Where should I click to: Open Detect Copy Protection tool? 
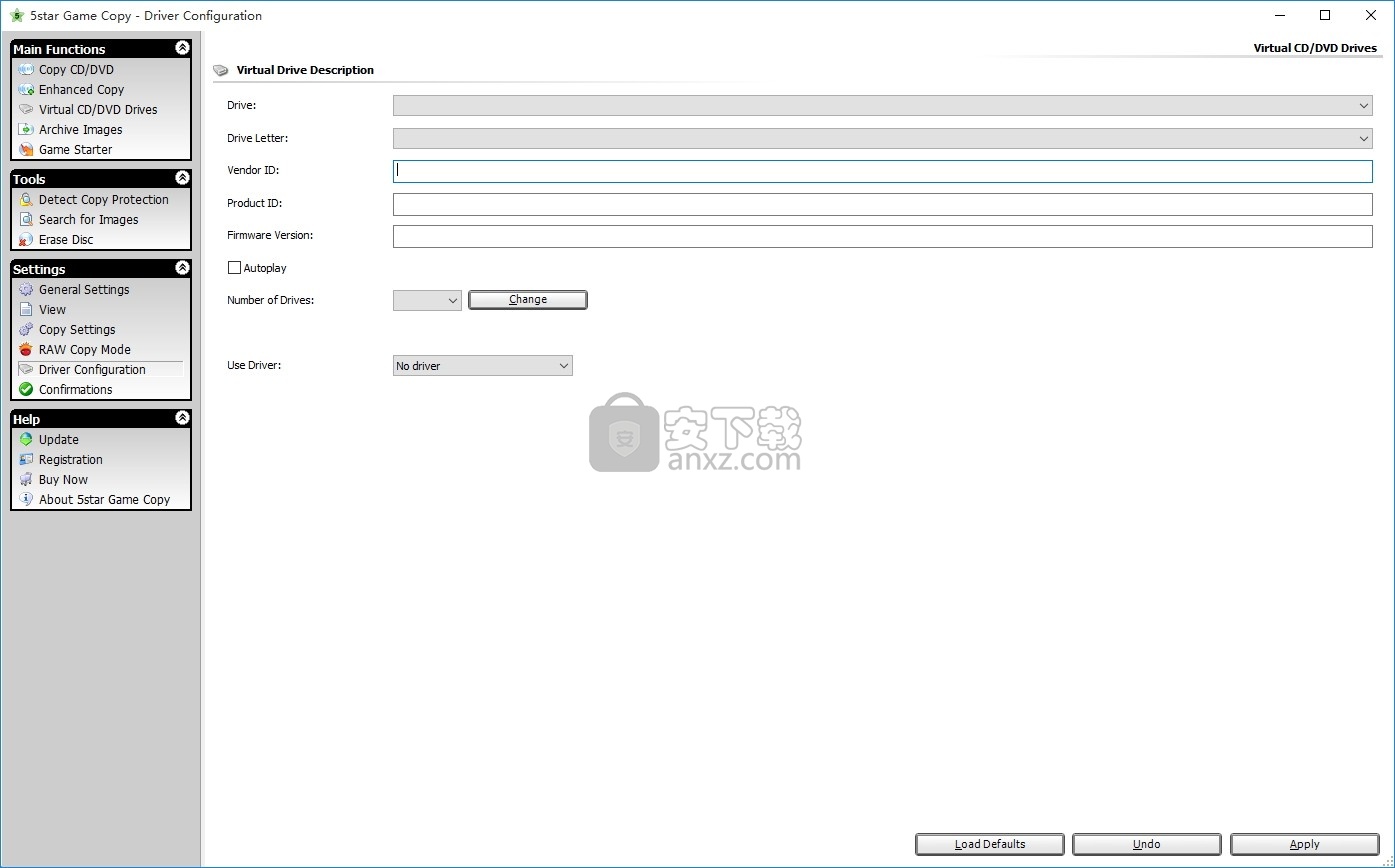coord(103,199)
